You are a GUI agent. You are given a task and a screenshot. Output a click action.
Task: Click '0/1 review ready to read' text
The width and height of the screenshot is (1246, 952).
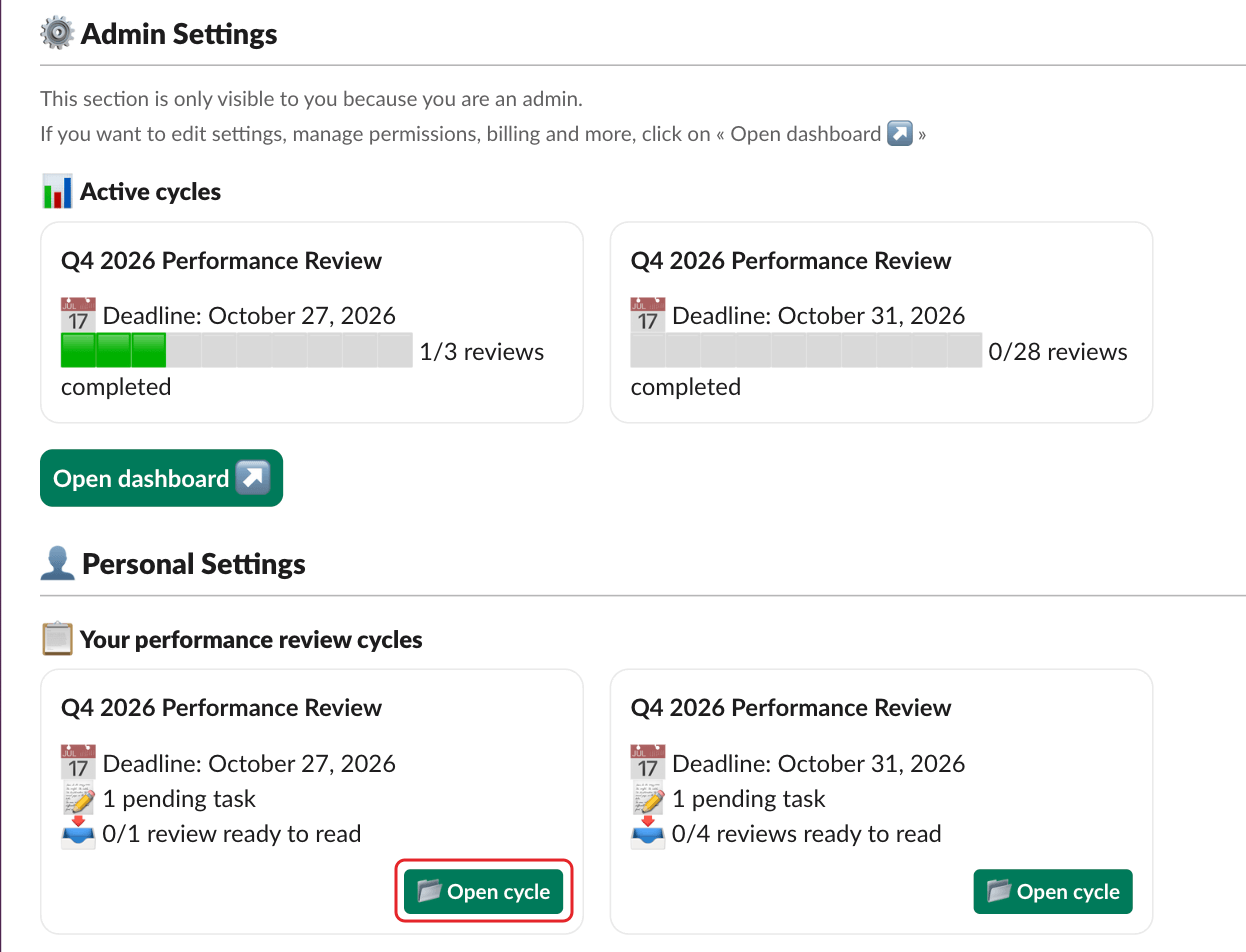232,834
